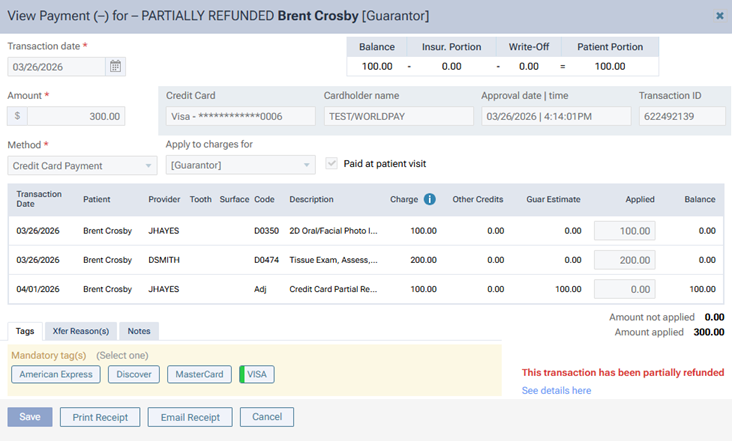732x441 pixels.
Task: Toggle the Paid at patient visit checkbox
Action: 334,165
